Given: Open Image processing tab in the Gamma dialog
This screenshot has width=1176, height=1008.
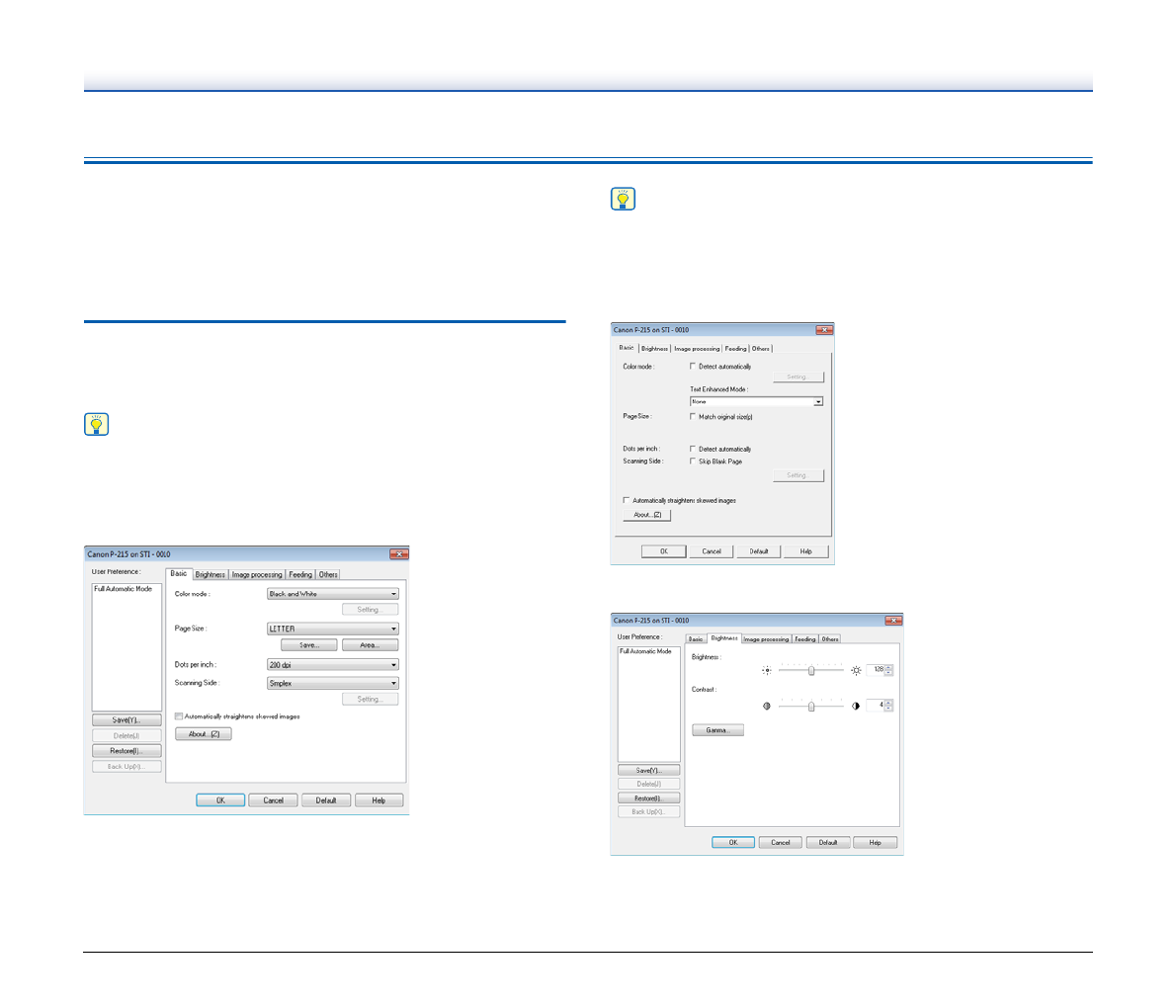Looking at the screenshot, I should (766, 639).
